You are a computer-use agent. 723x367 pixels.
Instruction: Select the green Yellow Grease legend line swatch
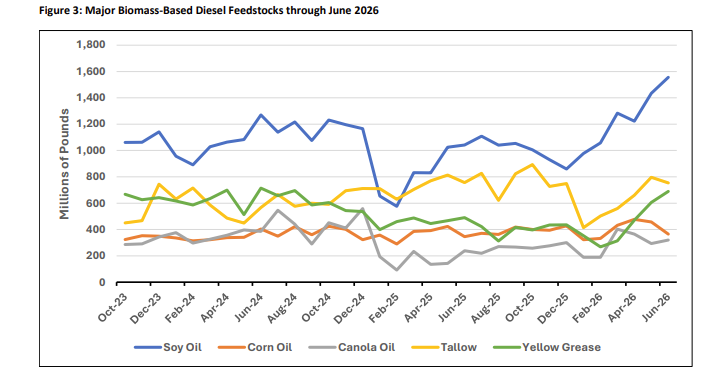[507, 348]
